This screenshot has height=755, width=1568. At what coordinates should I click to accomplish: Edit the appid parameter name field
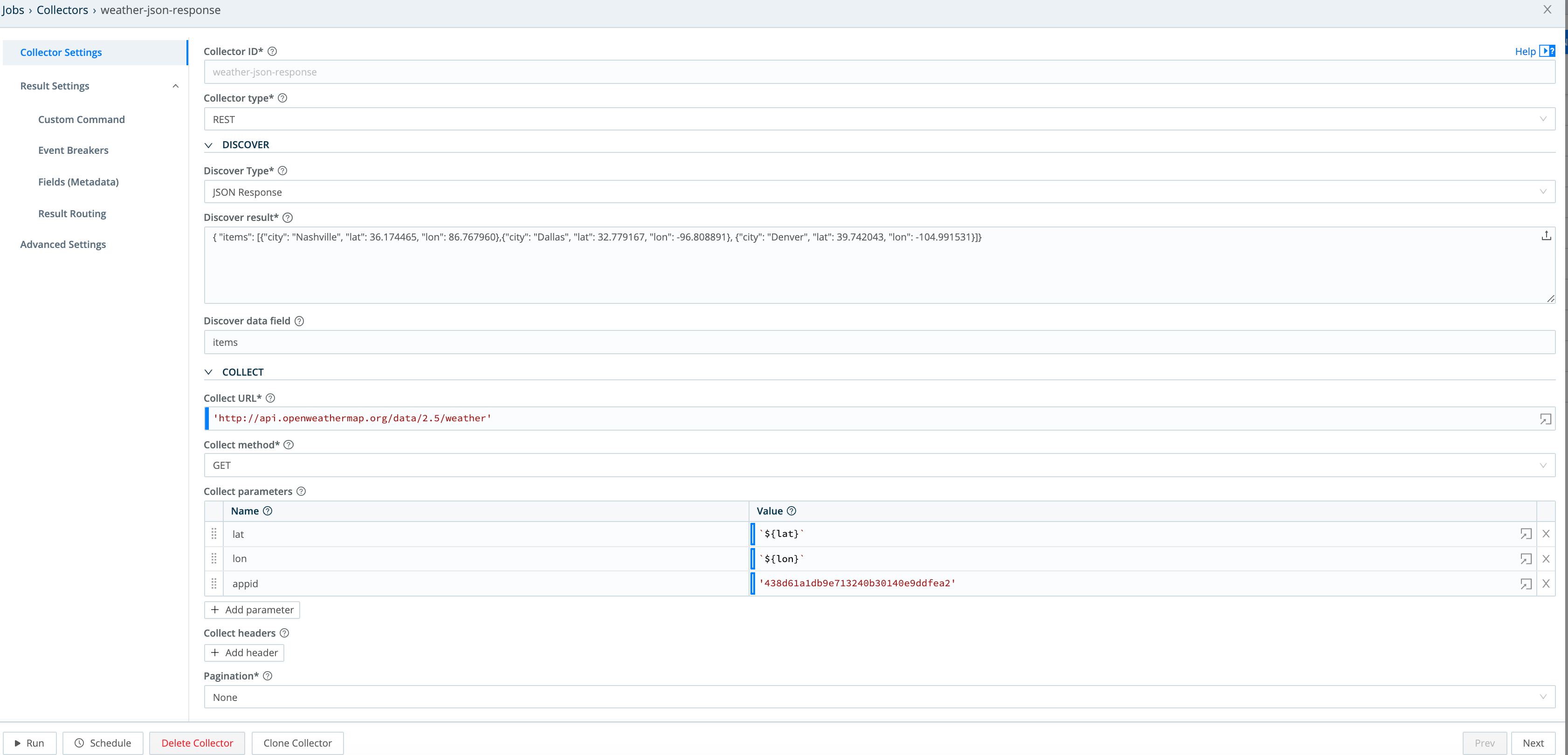tap(485, 583)
